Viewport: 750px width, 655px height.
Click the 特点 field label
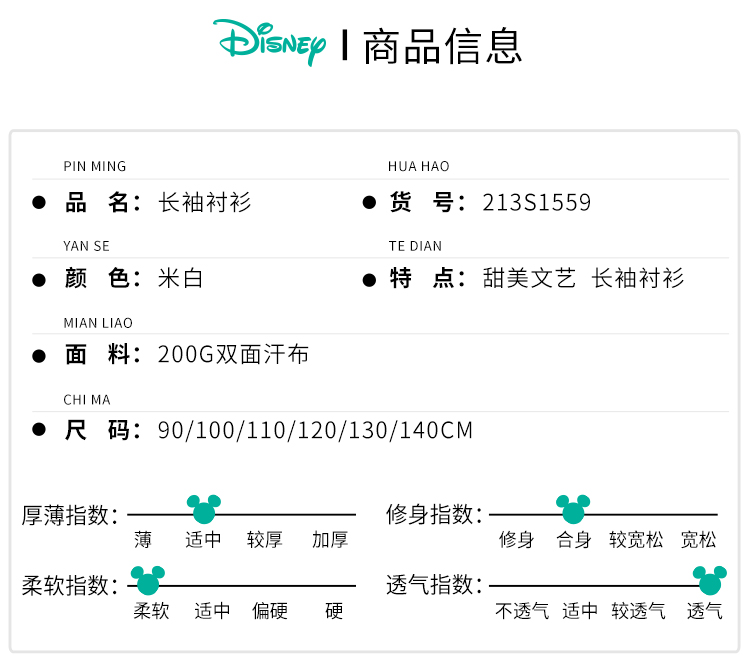(427, 278)
